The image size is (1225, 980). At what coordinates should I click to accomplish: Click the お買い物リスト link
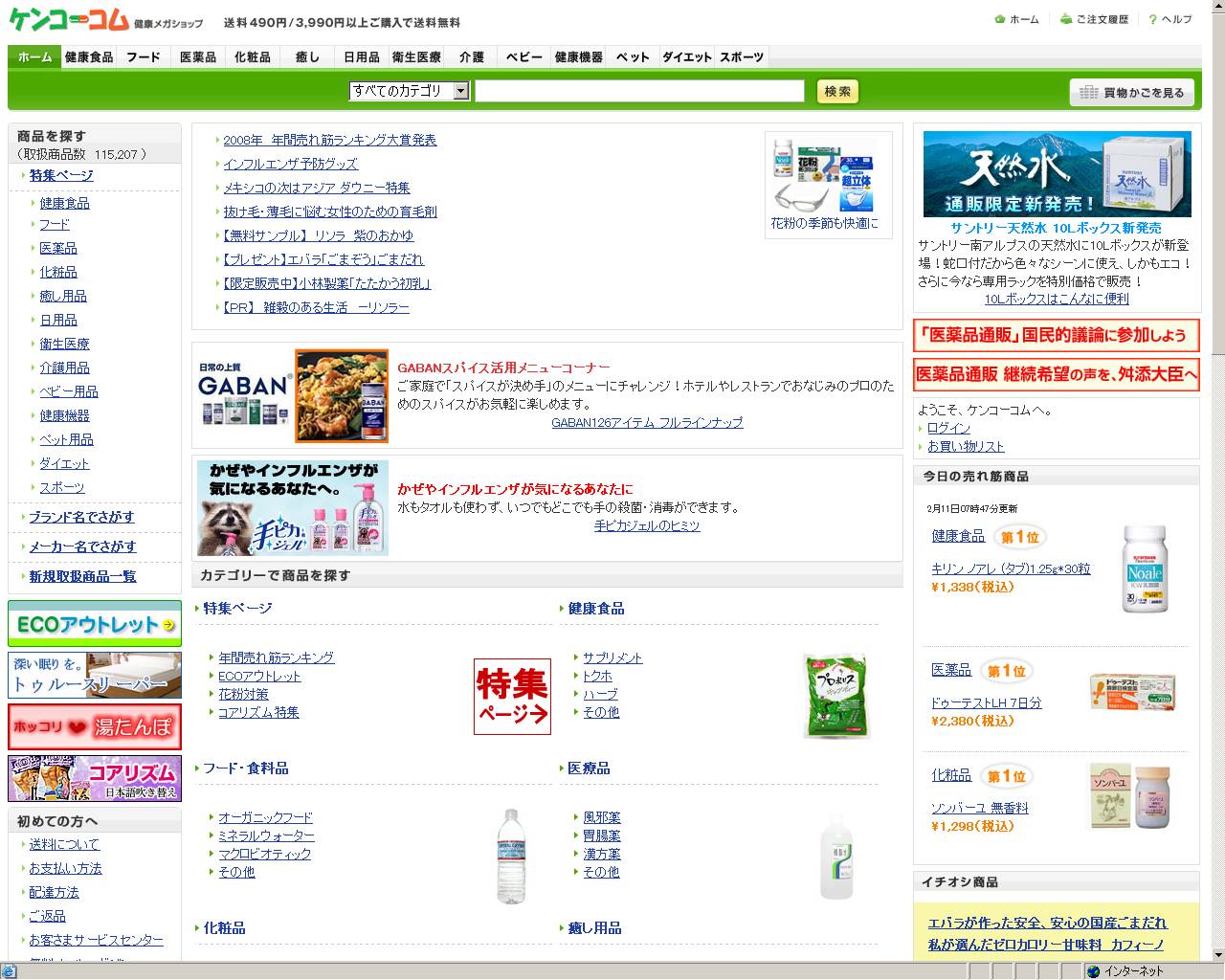coord(966,446)
